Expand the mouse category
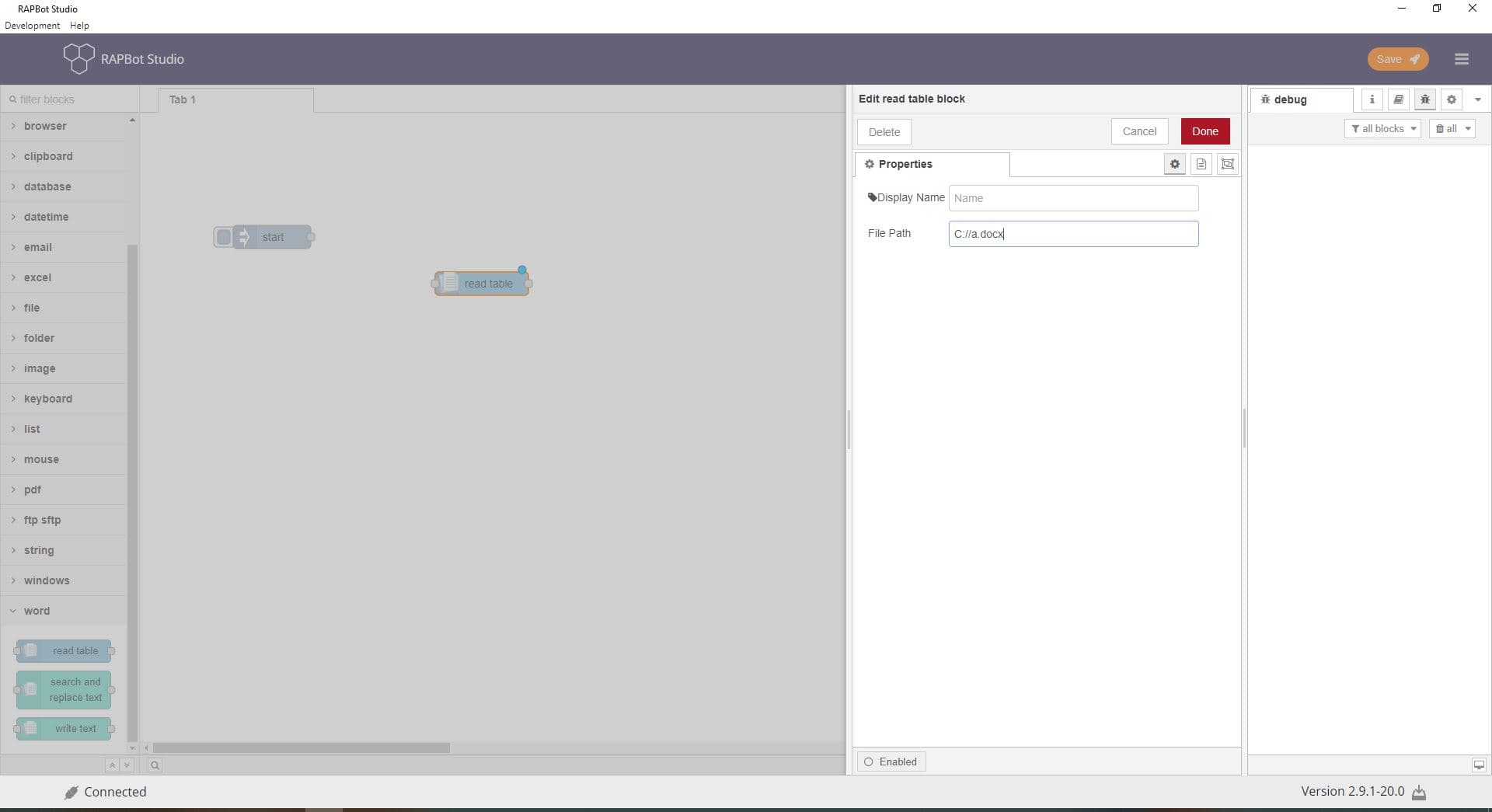This screenshot has width=1492, height=812. [63, 459]
